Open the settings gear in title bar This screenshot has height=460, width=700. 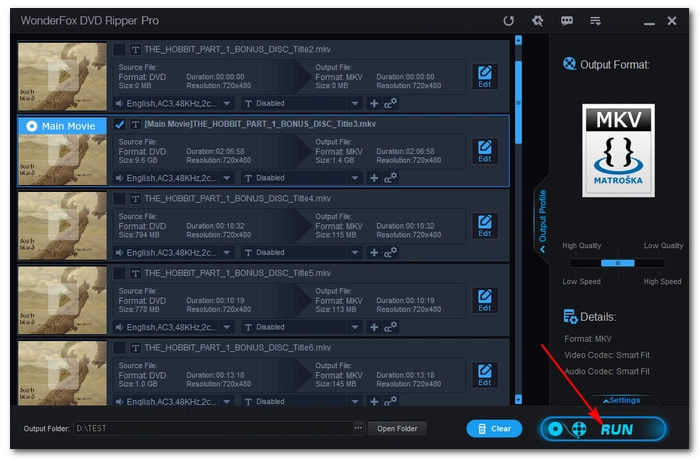pyautogui.click(x=538, y=21)
